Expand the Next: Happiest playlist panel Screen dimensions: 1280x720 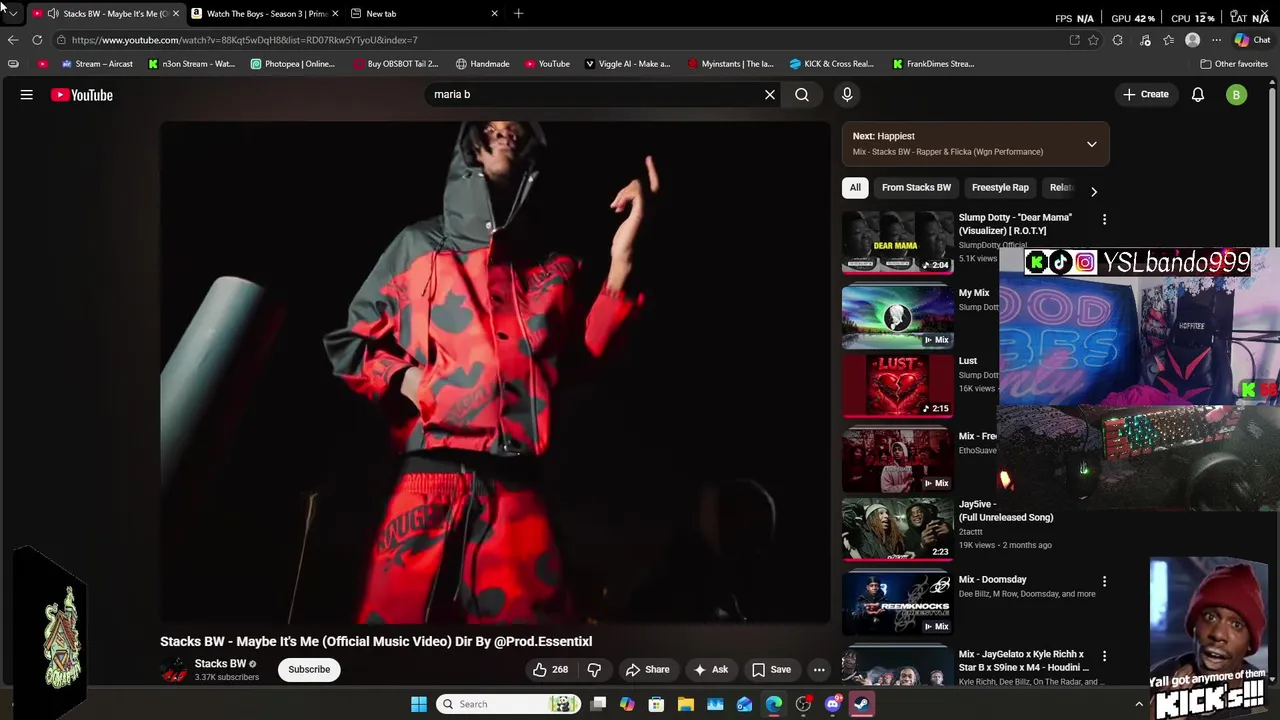point(1092,144)
